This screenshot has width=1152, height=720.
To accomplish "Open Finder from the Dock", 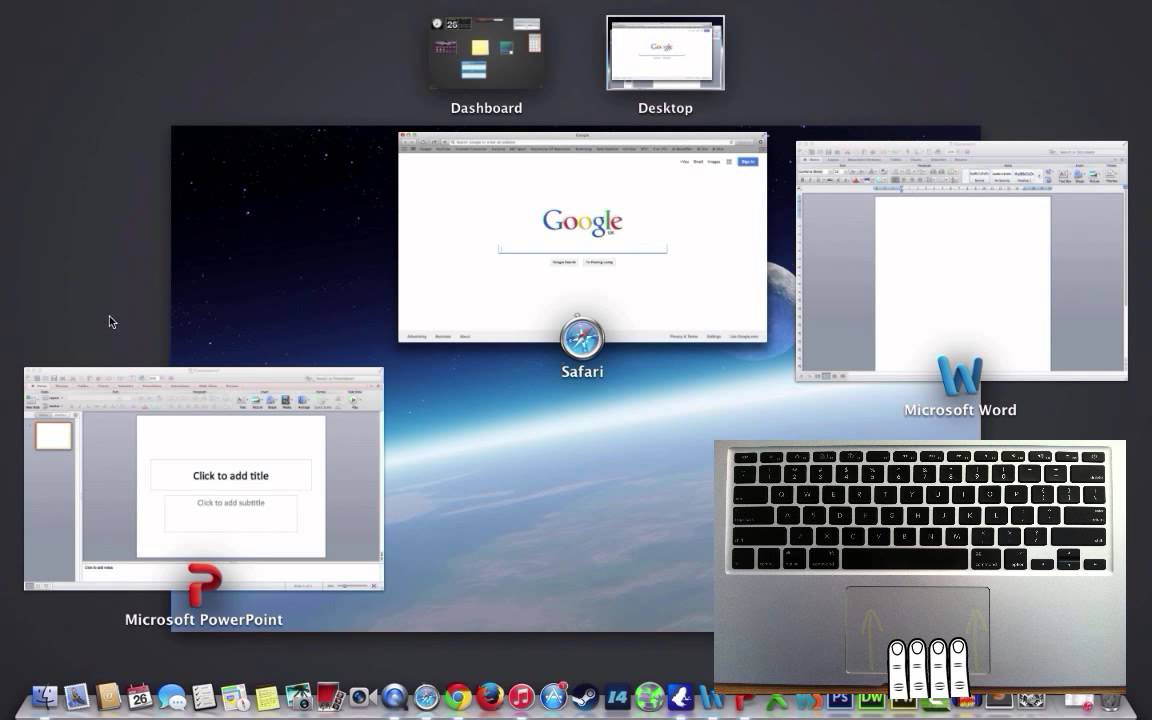I will 45,696.
